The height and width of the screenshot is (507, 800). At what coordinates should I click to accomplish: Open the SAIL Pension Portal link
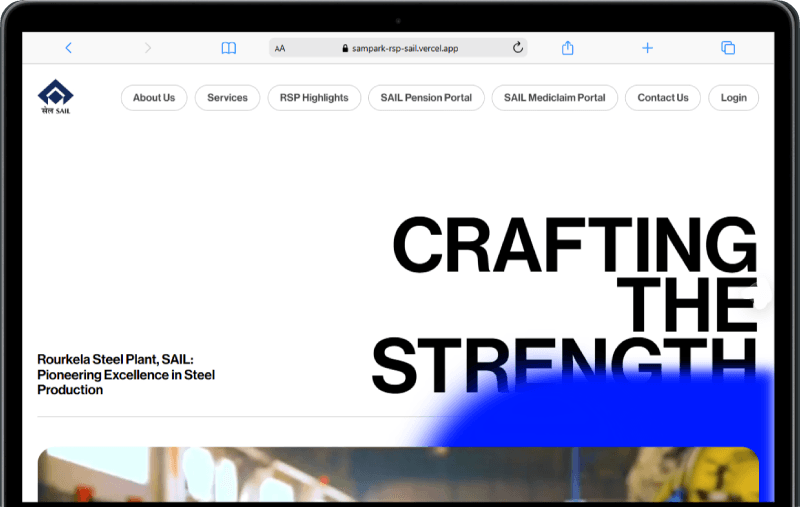pos(426,98)
